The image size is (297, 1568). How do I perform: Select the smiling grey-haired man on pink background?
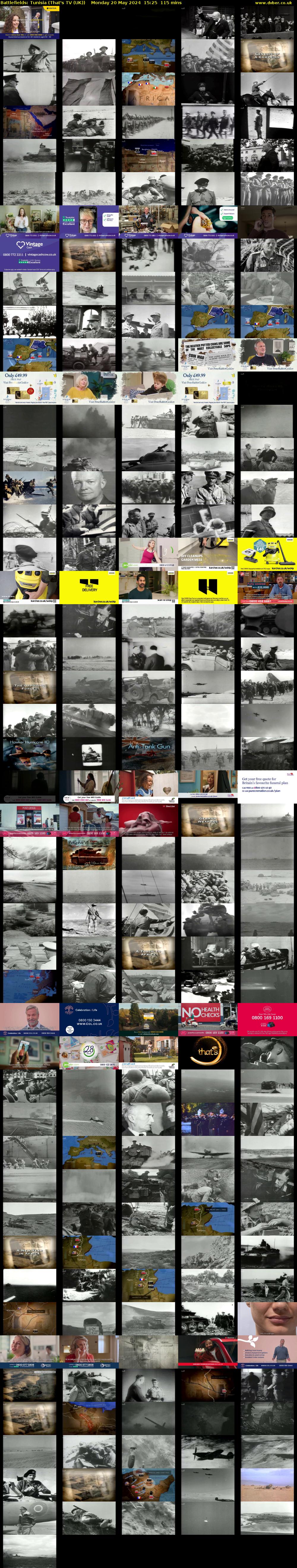coord(30,1019)
